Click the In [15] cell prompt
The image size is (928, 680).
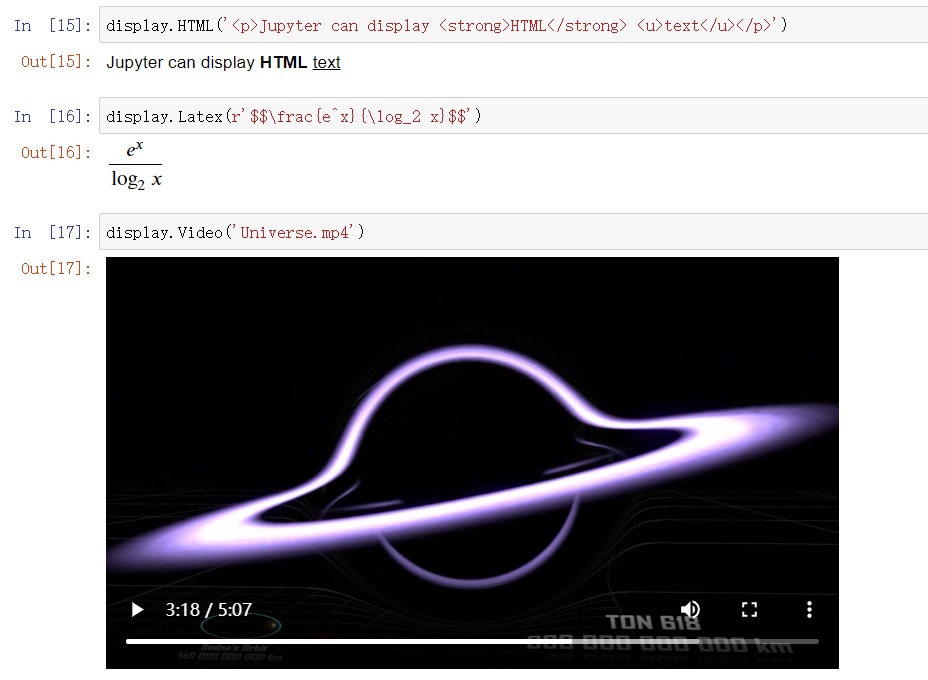tap(53, 25)
